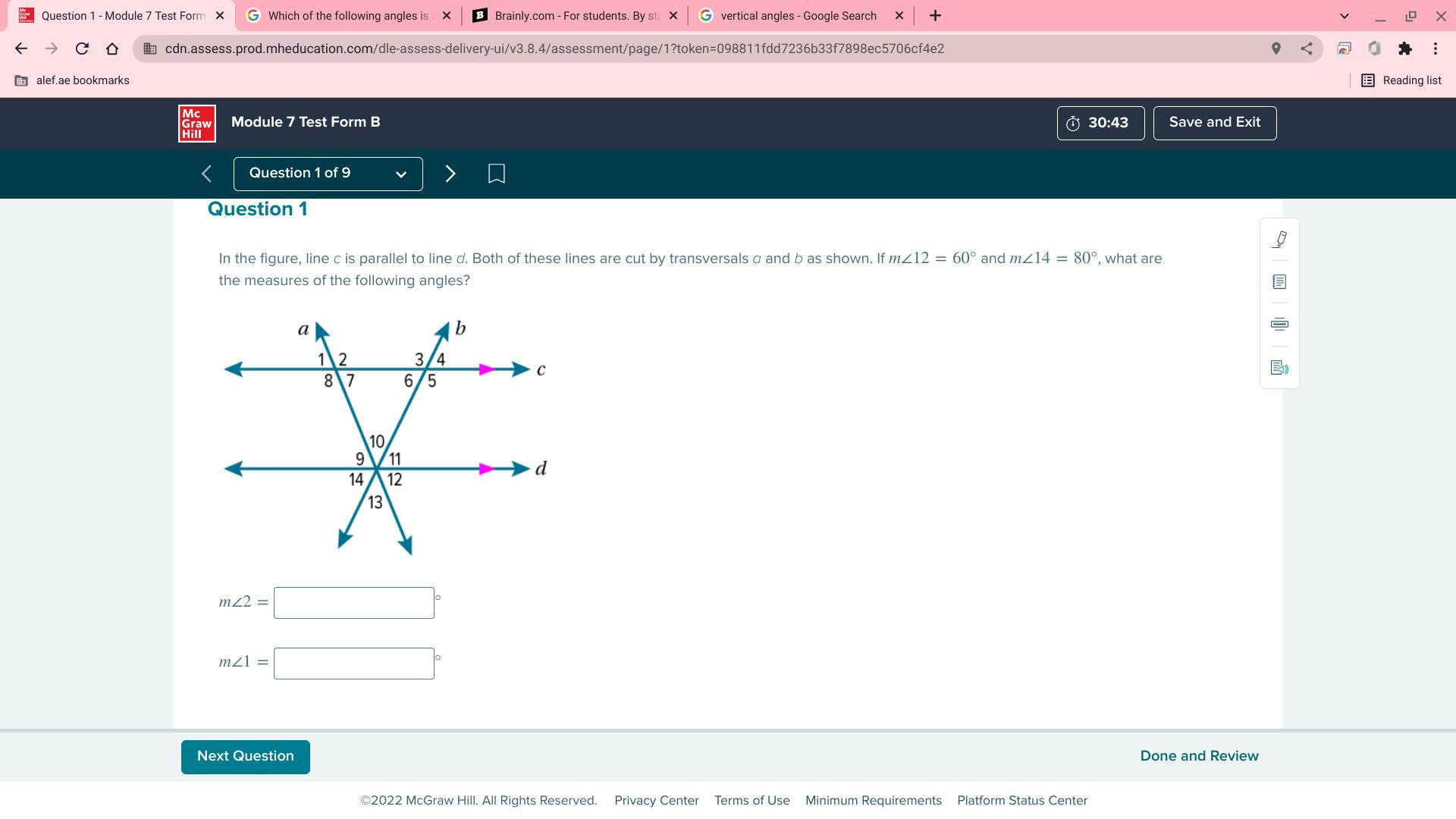This screenshot has height=819, width=1456.
Task: Go to the previous question arrow
Action: point(206,174)
